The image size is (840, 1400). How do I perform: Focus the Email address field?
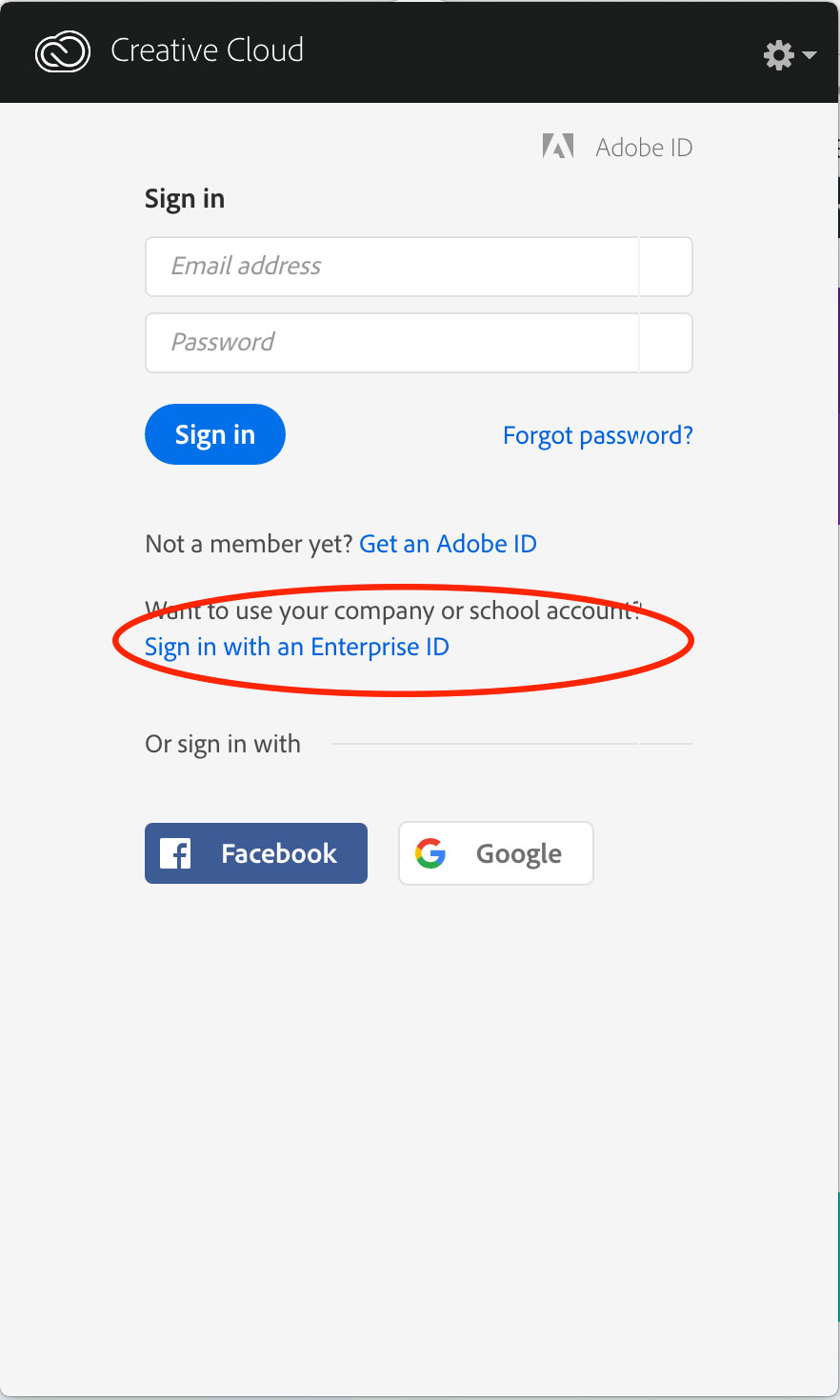(x=418, y=267)
